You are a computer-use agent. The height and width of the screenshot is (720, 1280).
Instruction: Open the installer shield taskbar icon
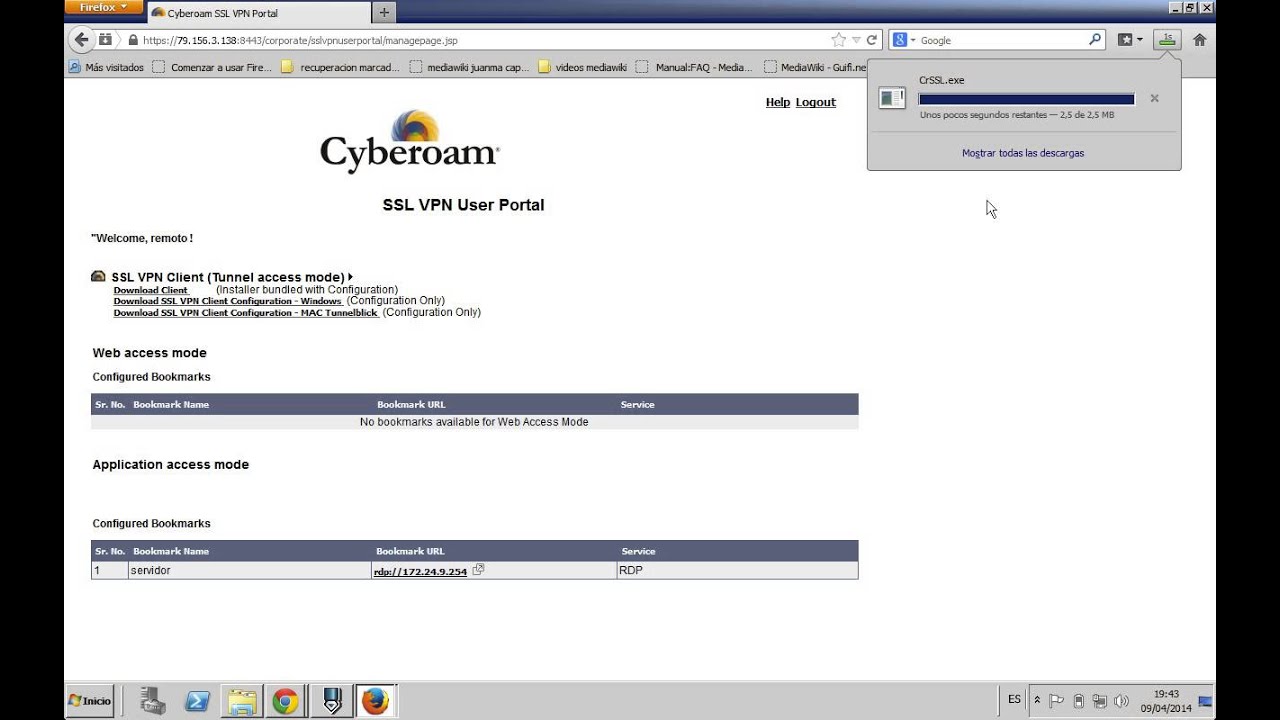click(331, 701)
